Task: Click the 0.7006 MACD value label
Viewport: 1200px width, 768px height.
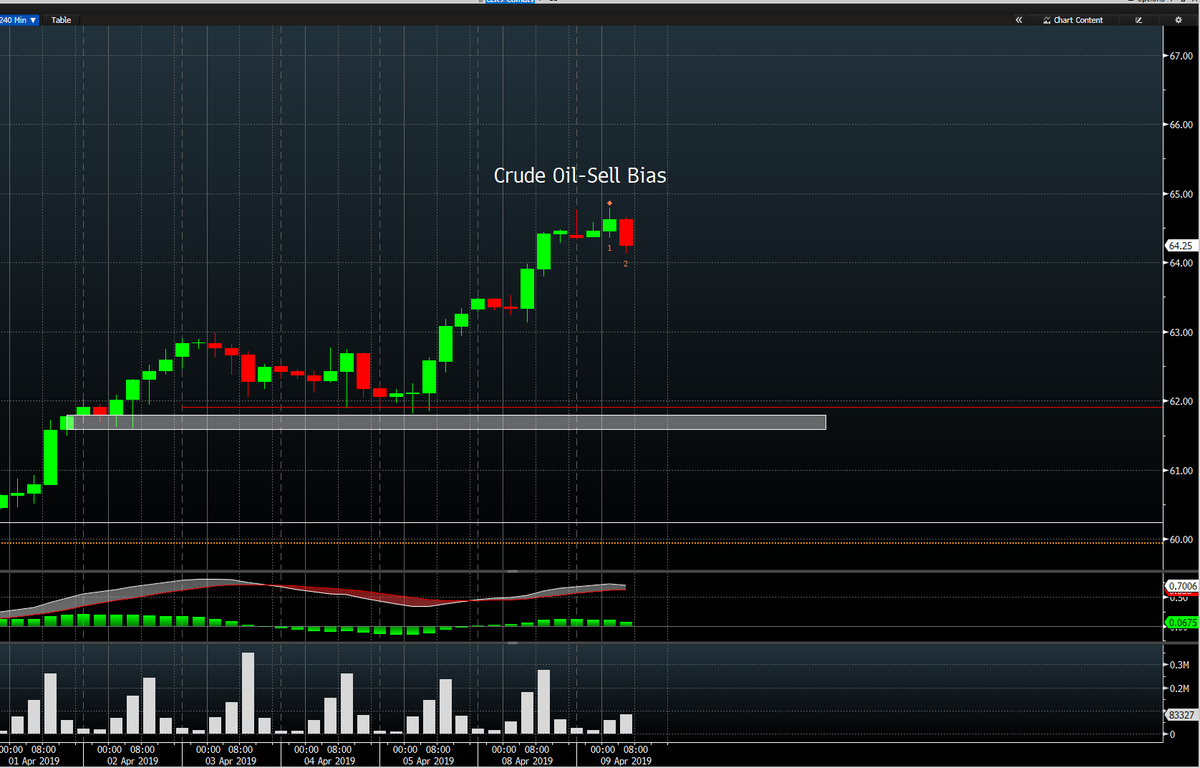Action: coord(1180,585)
